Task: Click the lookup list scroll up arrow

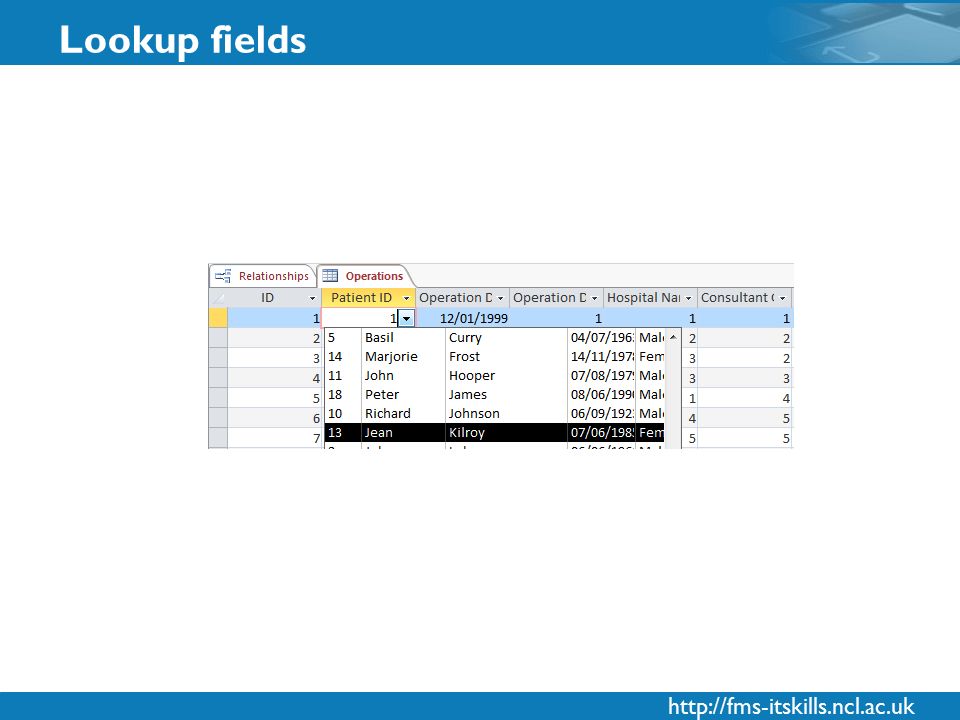Action: click(x=673, y=337)
